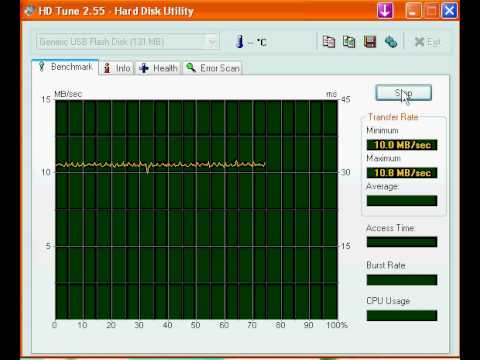Click the Exit button in toolbar

(427, 42)
